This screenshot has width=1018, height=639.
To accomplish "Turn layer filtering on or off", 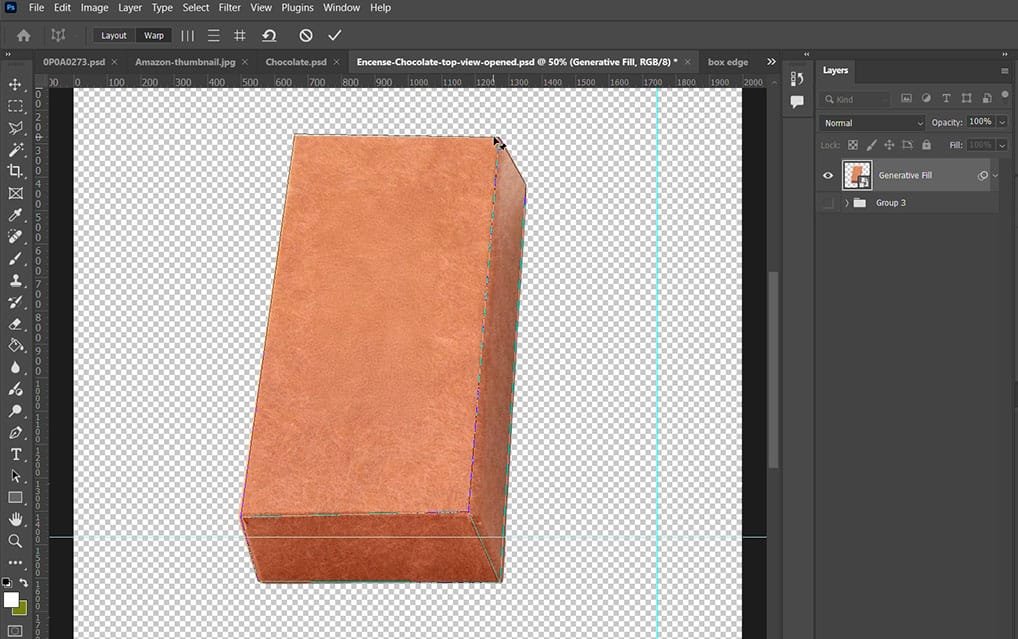I will pos(1005,95).
